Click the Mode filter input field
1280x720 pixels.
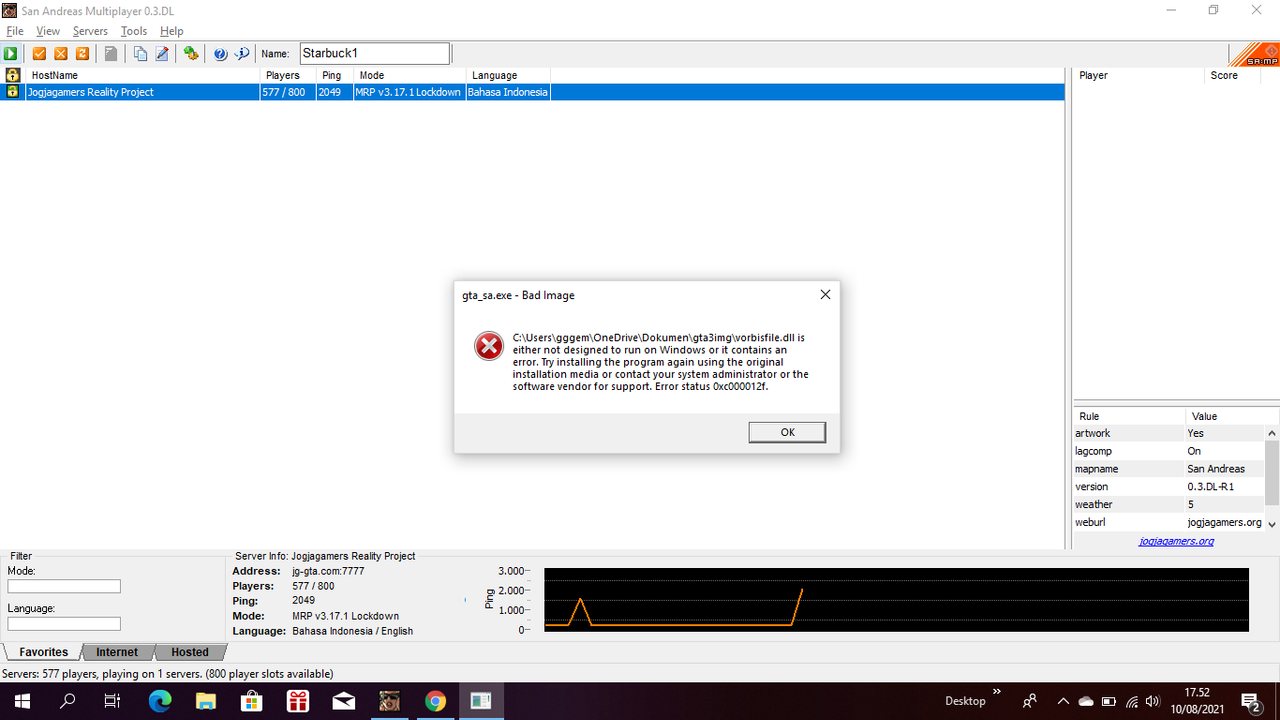(64, 587)
